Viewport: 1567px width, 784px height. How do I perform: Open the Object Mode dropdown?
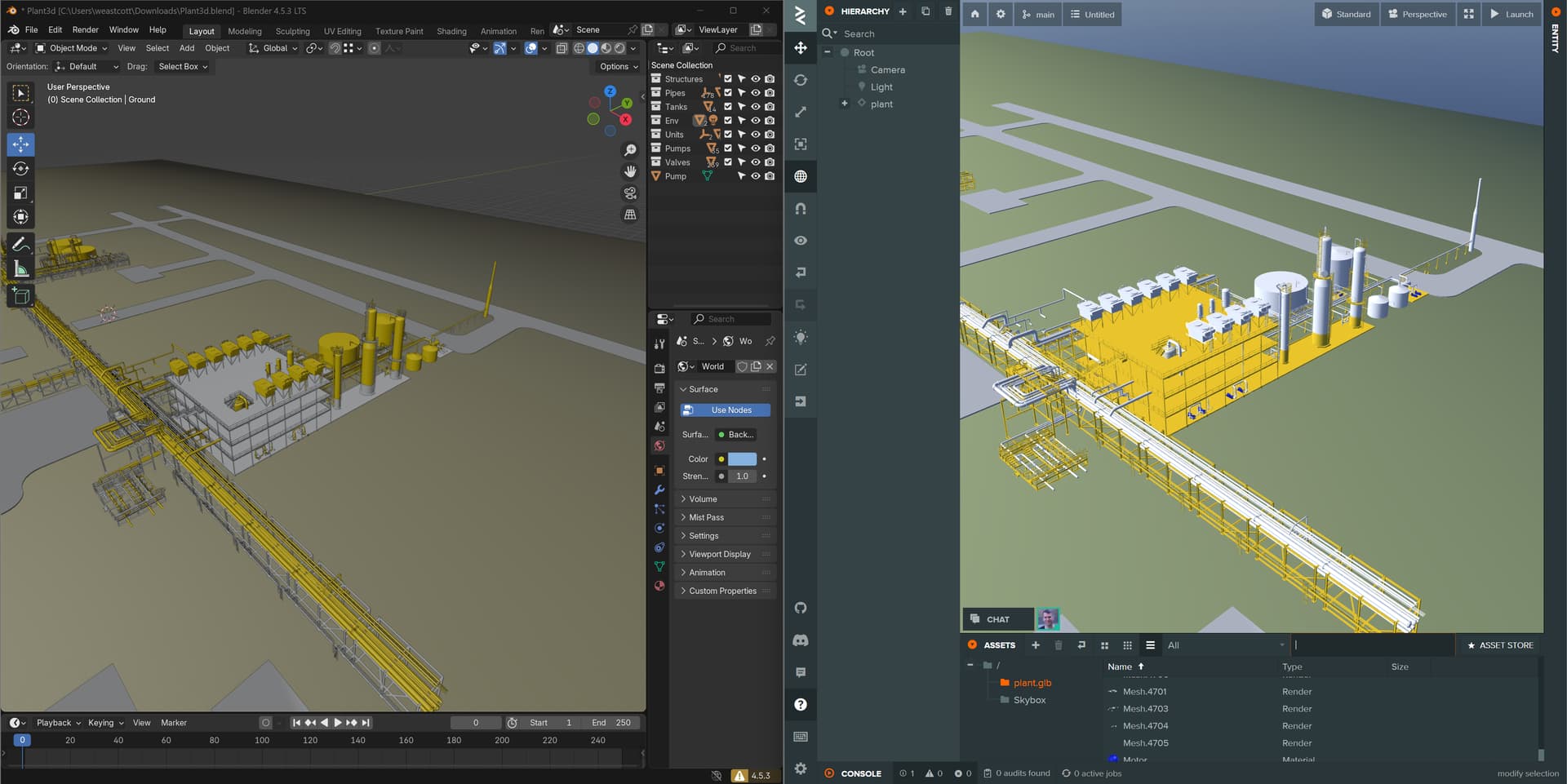point(73,48)
